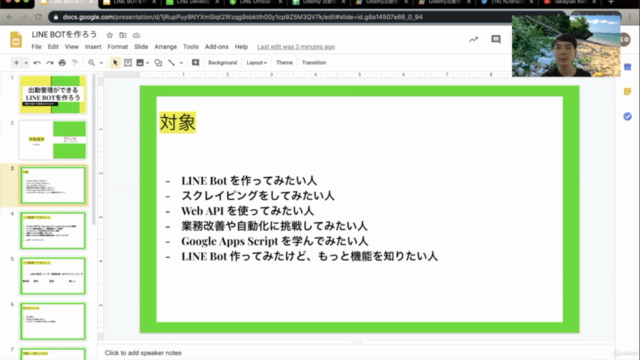Click the slide heading 対象
The height and width of the screenshot is (360, 640).
[x=178, y=122]
